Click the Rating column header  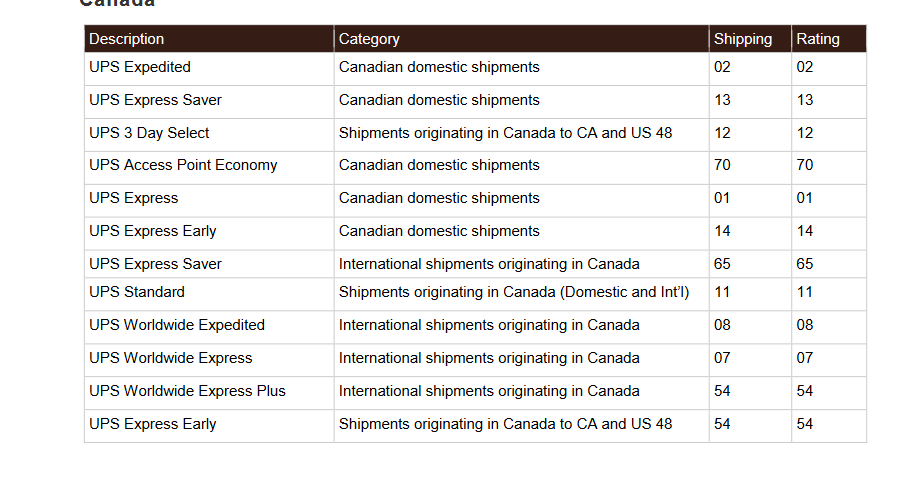click(829, 39)
